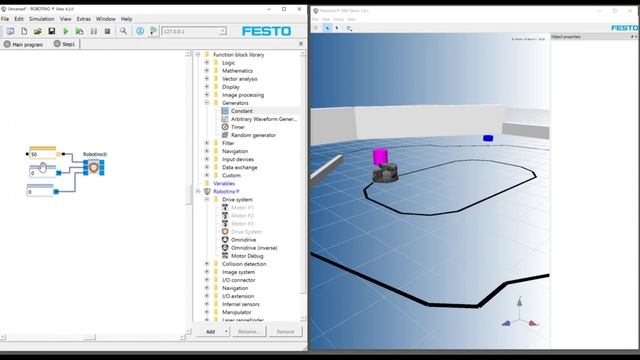Collapse the Drive system folder
Viewport: 640px width, 360px height.
coord(207,199)
